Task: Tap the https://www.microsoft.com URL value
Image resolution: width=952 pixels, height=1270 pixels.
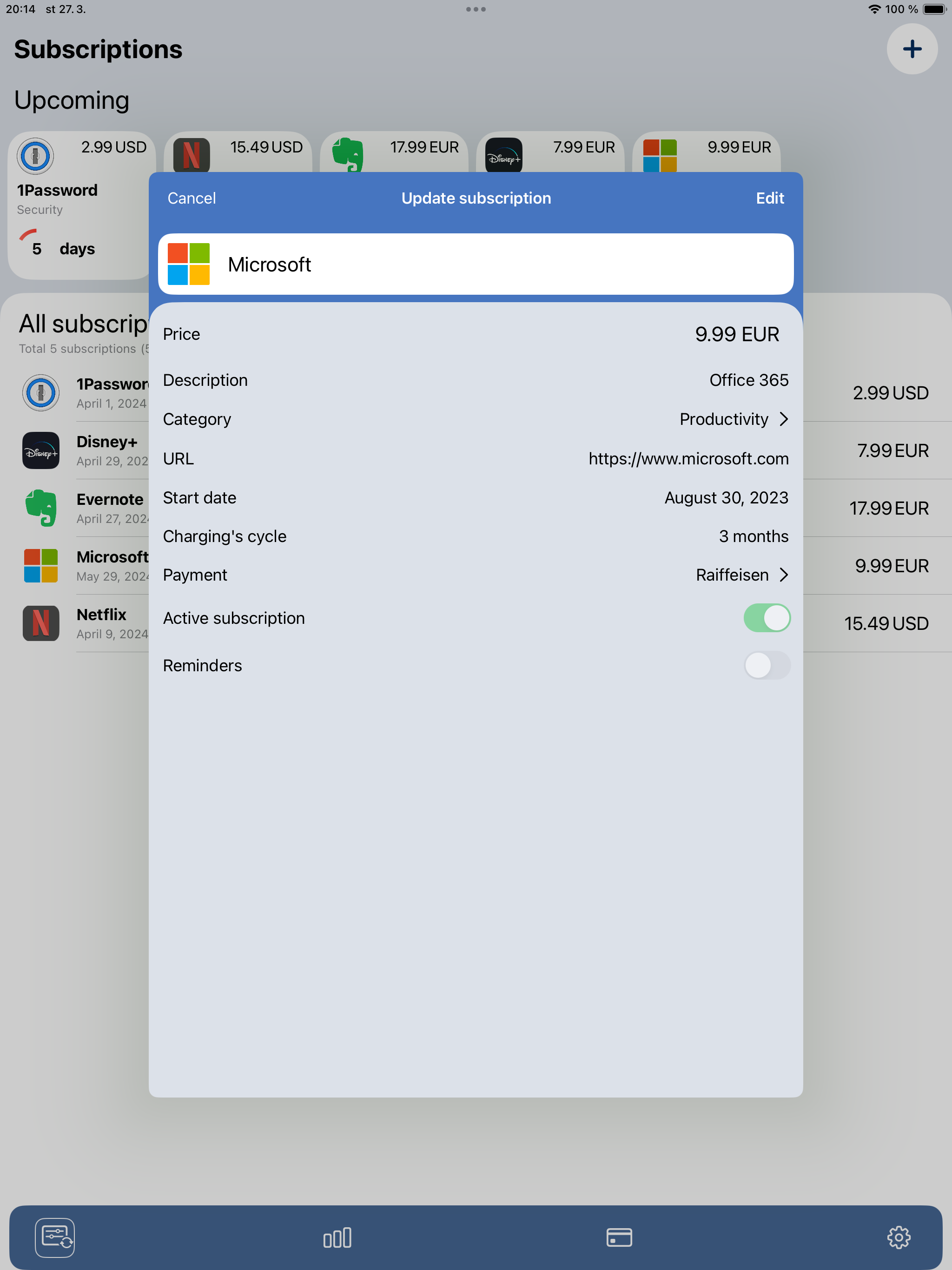Action: [688, 459]
